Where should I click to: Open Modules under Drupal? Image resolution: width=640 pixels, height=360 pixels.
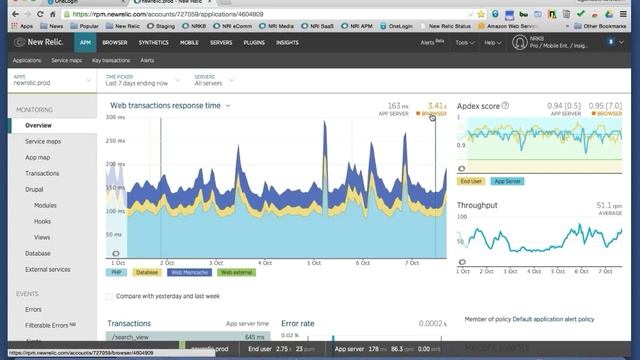pyautogui.click(x=45, y=205)
